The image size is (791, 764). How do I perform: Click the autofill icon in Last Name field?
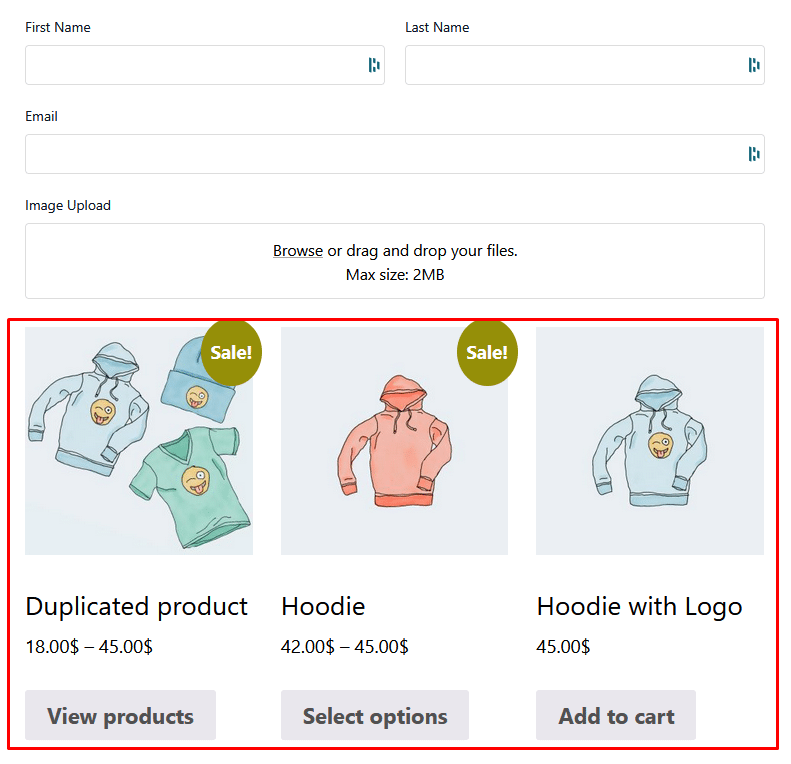tap(754, 65)
